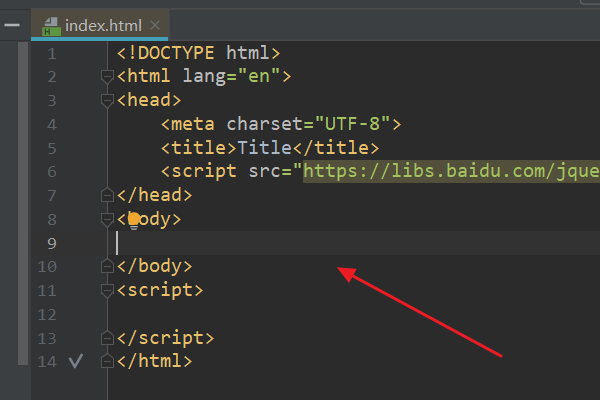The height and width of the screenshot is (400, 600).
Task: Click the minimize dash icon left of the tab
Action: [x=12, y=25]
